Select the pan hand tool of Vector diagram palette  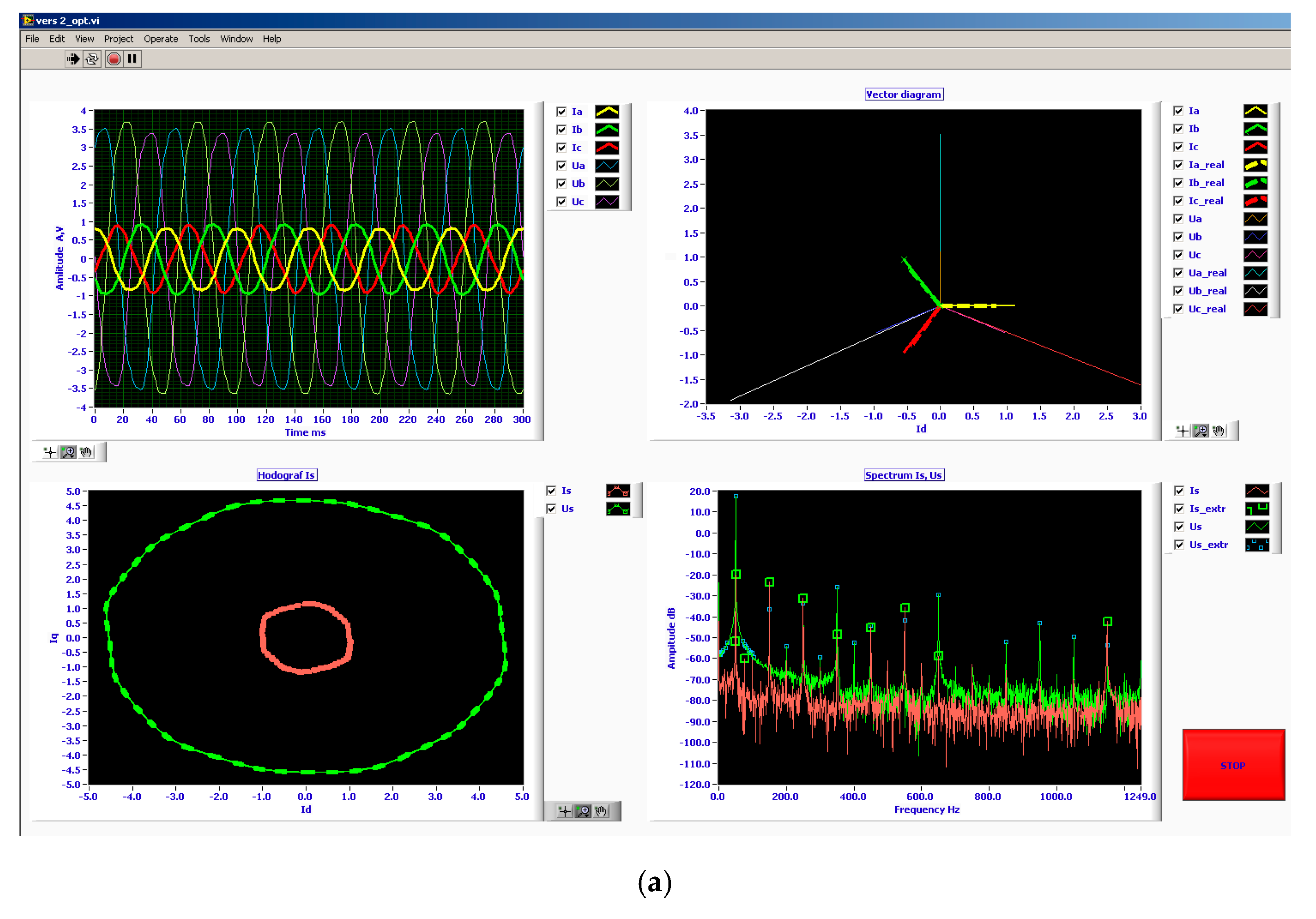pyautogui.click(x=1219, y=431)
